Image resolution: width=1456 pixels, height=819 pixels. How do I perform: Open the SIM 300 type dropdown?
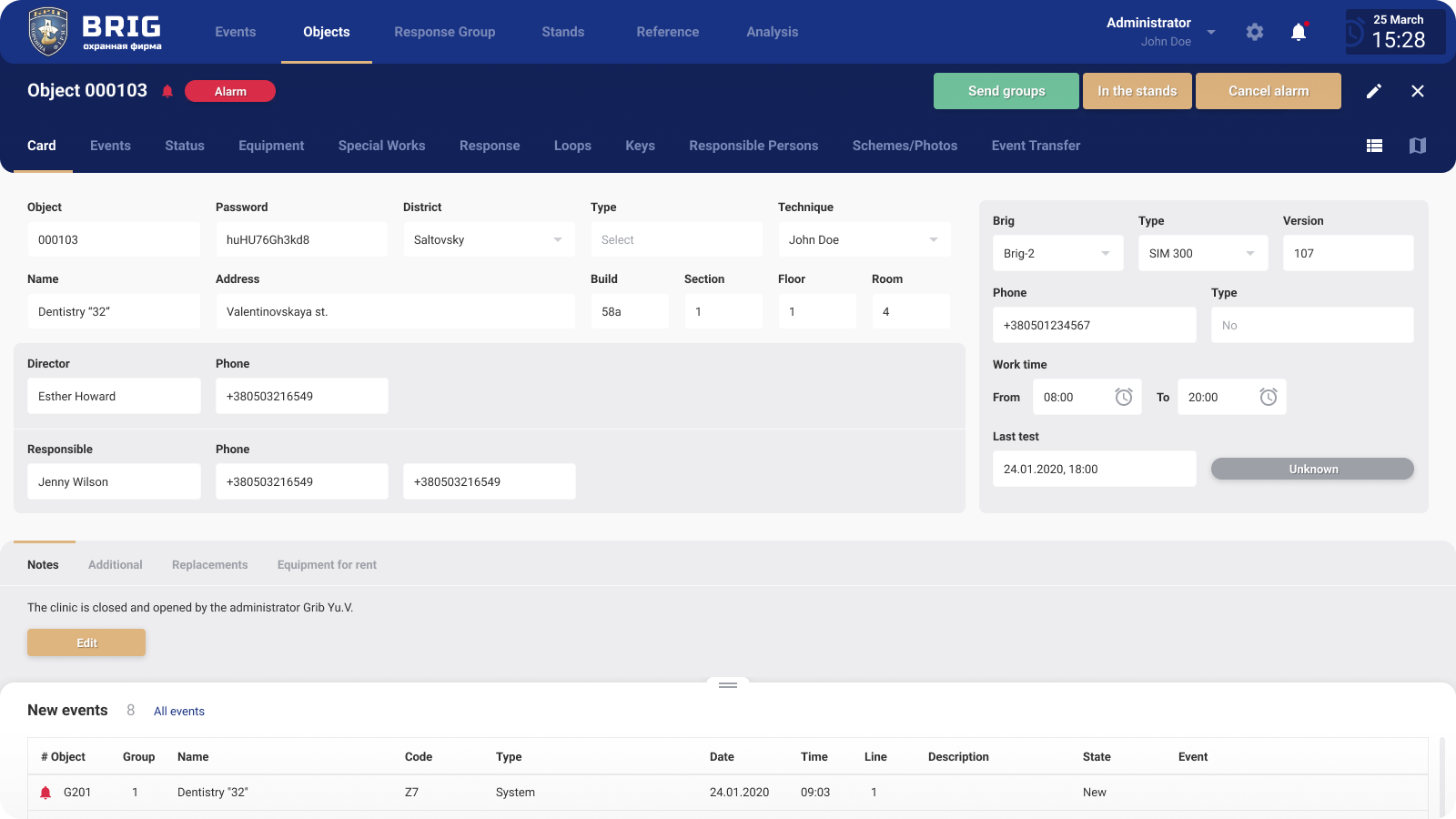[x=1250, y=253]
